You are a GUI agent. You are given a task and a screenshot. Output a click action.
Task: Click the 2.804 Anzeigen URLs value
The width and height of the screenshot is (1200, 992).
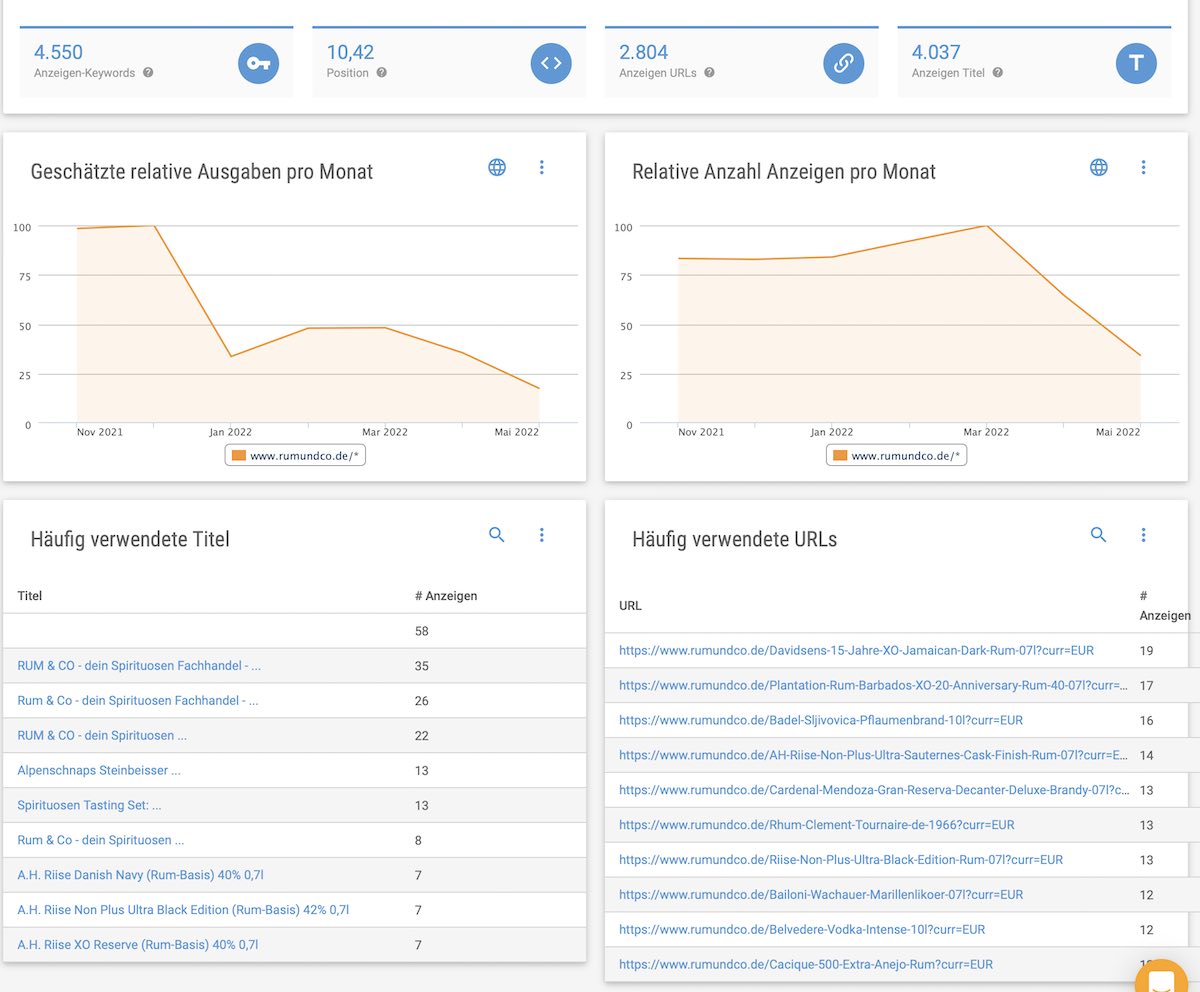[x=643, y=53]
